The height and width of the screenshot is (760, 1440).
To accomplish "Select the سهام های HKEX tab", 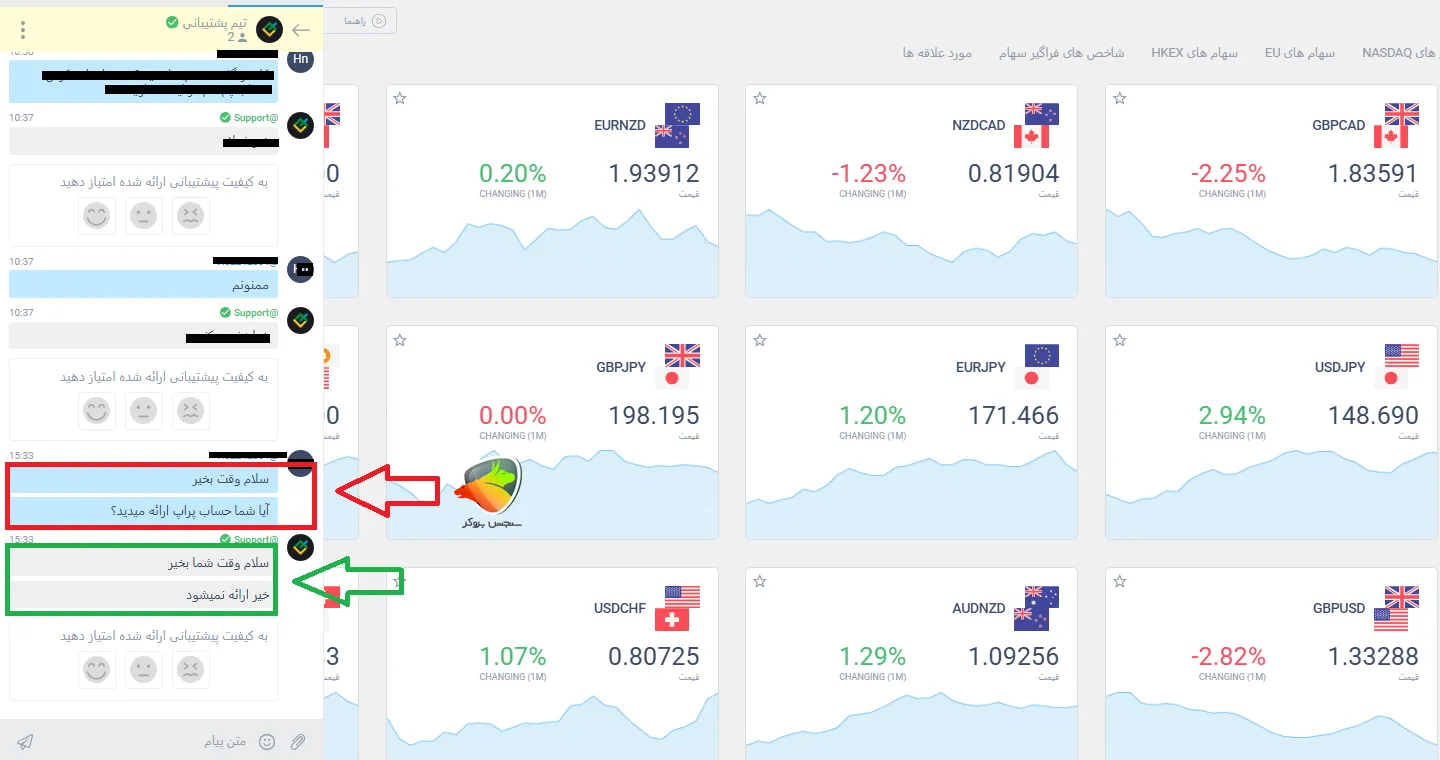I will point(1194,52).
